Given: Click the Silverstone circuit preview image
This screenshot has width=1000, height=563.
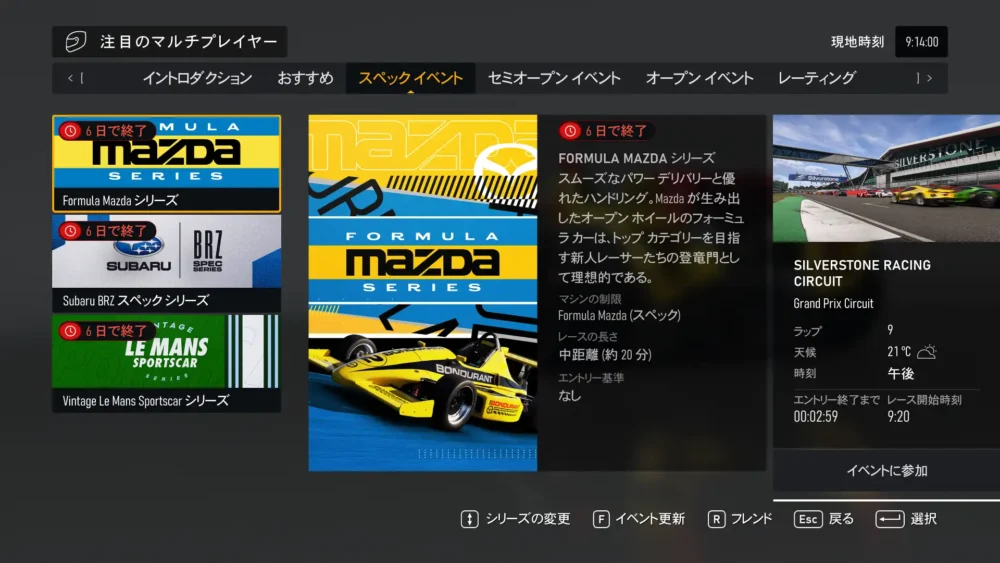Looking at the screenshot, I should tap(886, 179).
